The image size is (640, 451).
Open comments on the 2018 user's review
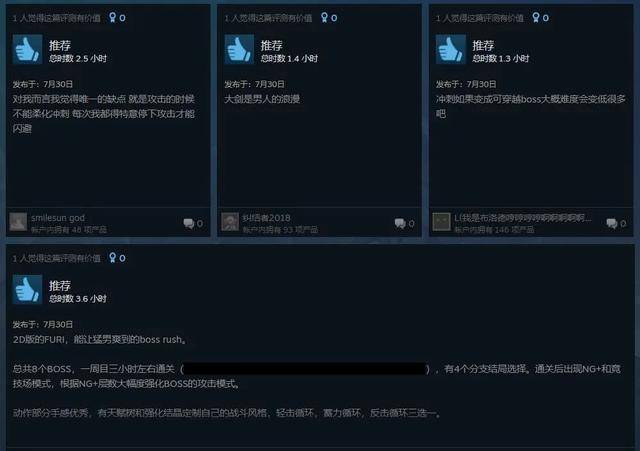click(x=404, y=223)
